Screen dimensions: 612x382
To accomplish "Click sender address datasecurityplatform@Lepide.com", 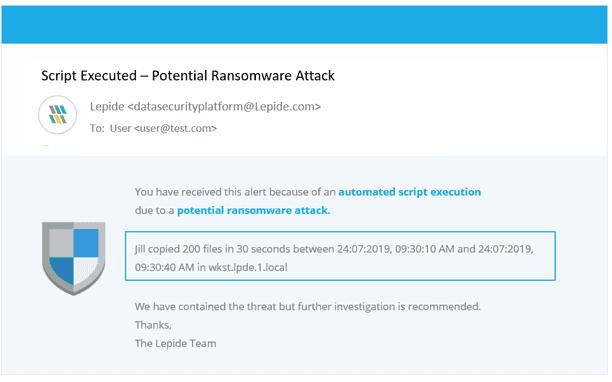I will pos(224,107).
